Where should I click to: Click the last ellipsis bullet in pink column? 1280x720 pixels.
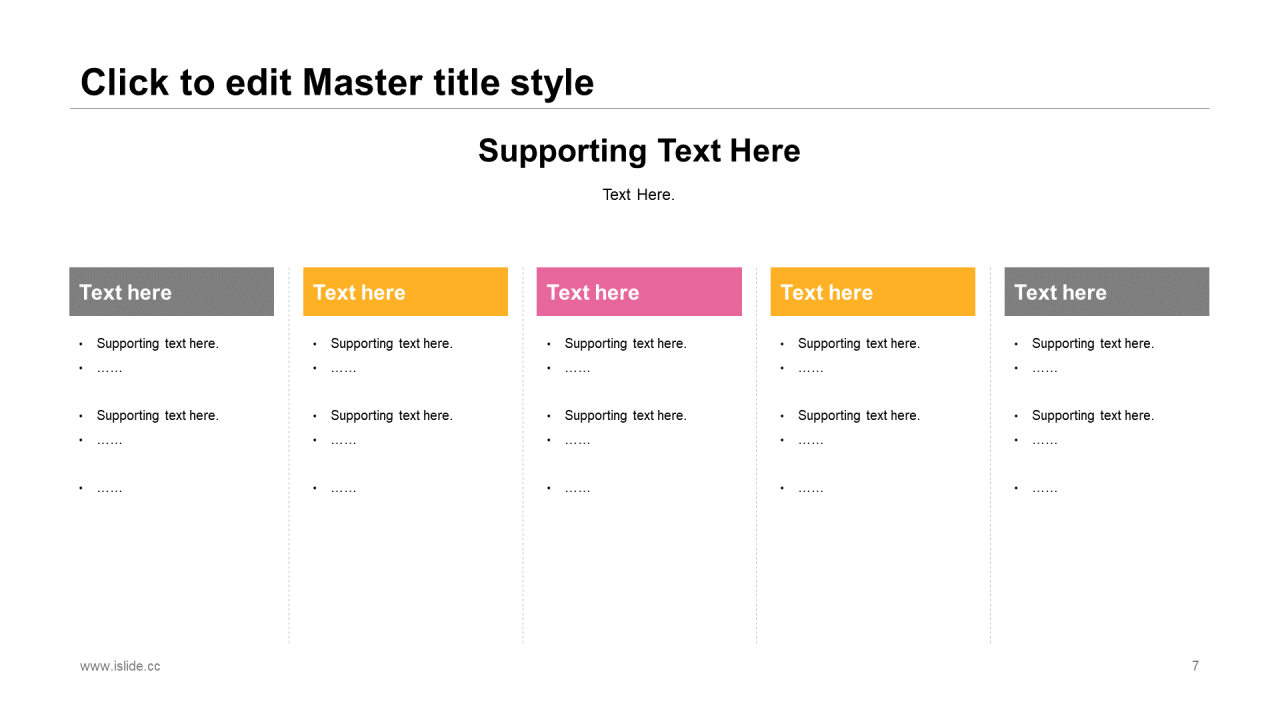(577, 488)
